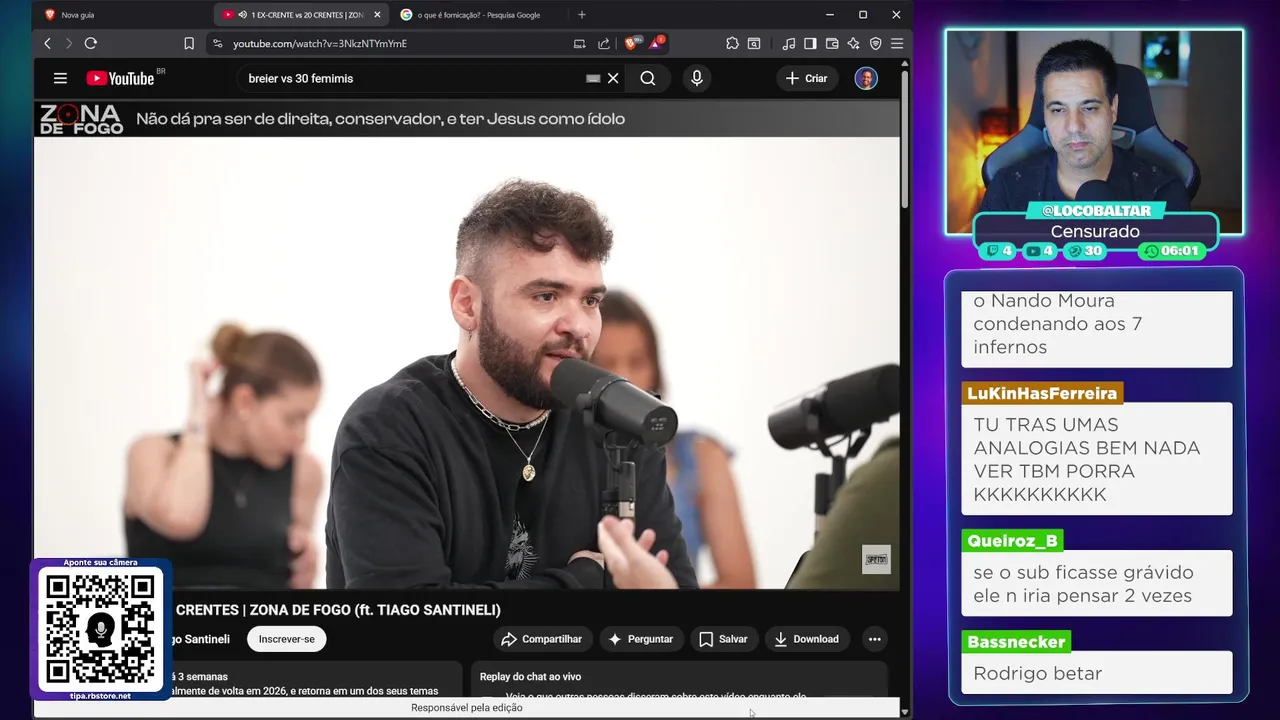Switch to the Pesquisa Google tab

click(478, 15)
